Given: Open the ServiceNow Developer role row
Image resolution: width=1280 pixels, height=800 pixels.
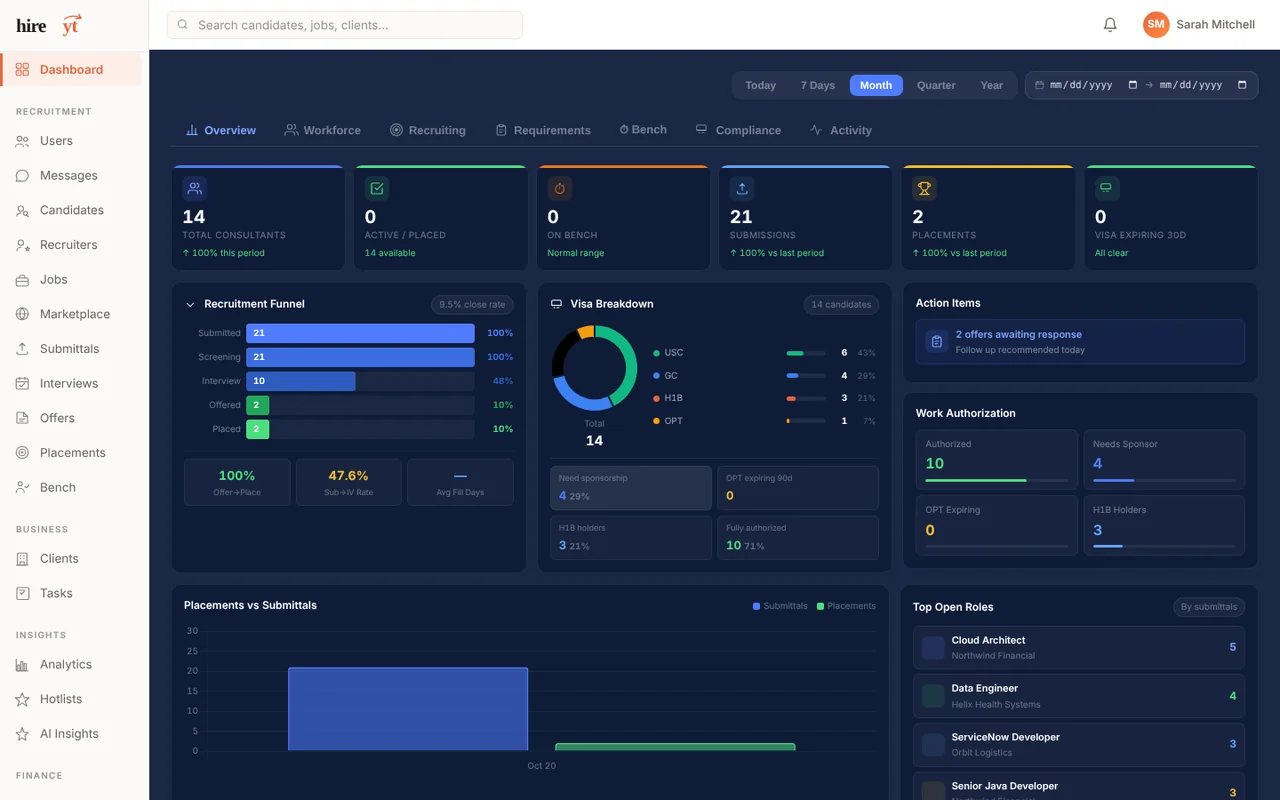Looking at the screenshot, I should 1079,745.
